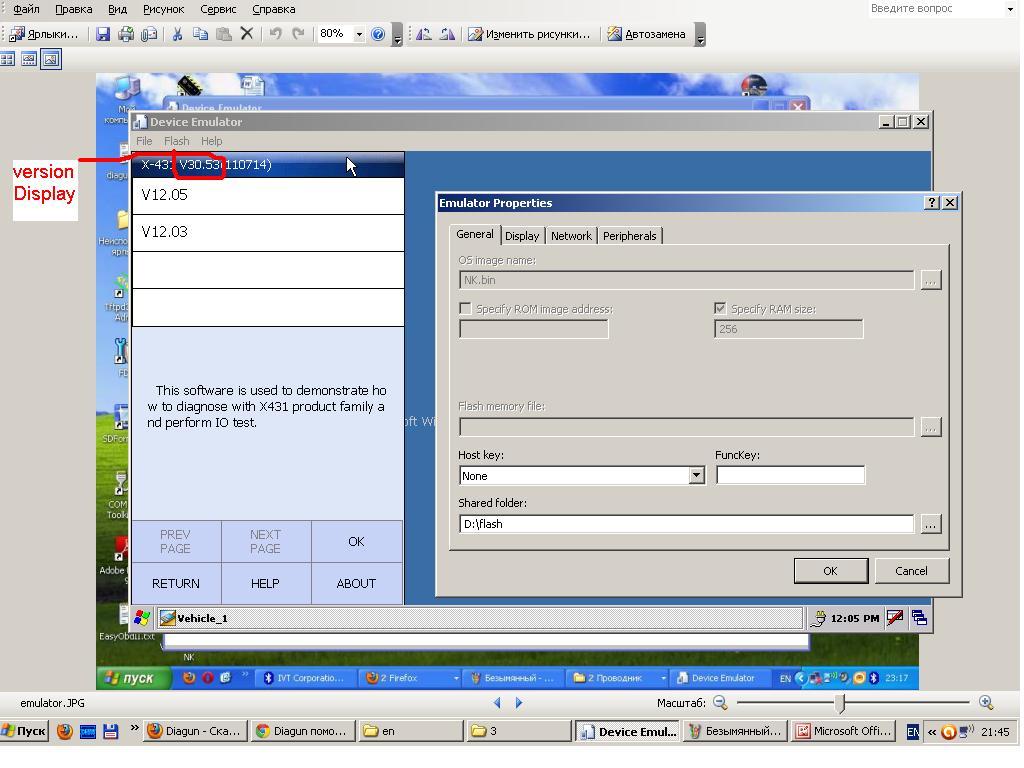This screenshot has height=768, width=1024.
Task: Open standard toolbar options chevron after Help
Action: pyautogui.click(x=397, y=35)
